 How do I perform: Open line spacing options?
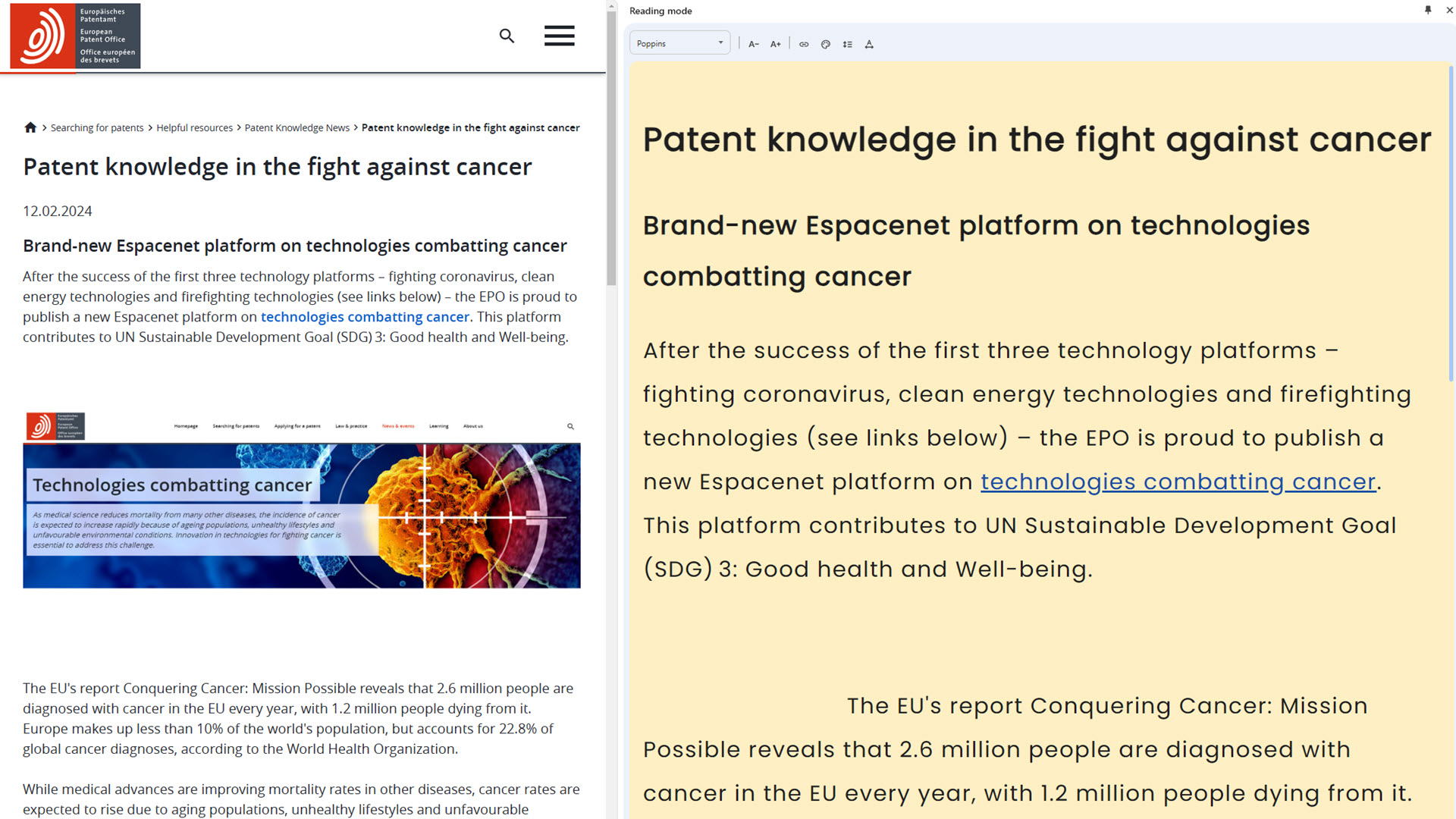pos(847,44)
